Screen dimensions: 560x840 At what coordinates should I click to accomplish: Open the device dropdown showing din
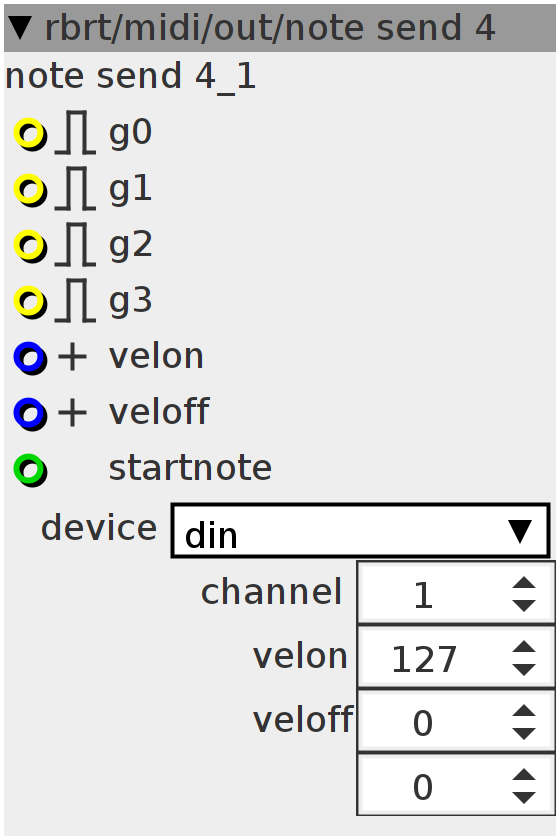pyautogui.click(x=360, y=530)
